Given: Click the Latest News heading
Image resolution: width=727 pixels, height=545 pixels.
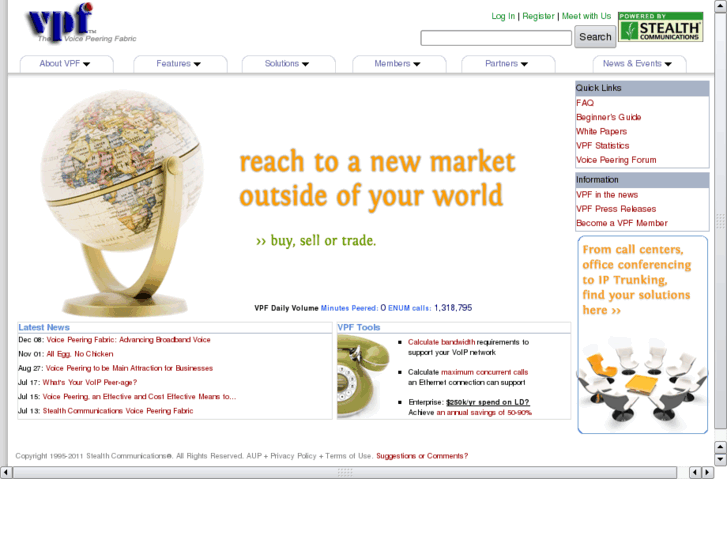Looking at the screenshot, I should point(44,327).
